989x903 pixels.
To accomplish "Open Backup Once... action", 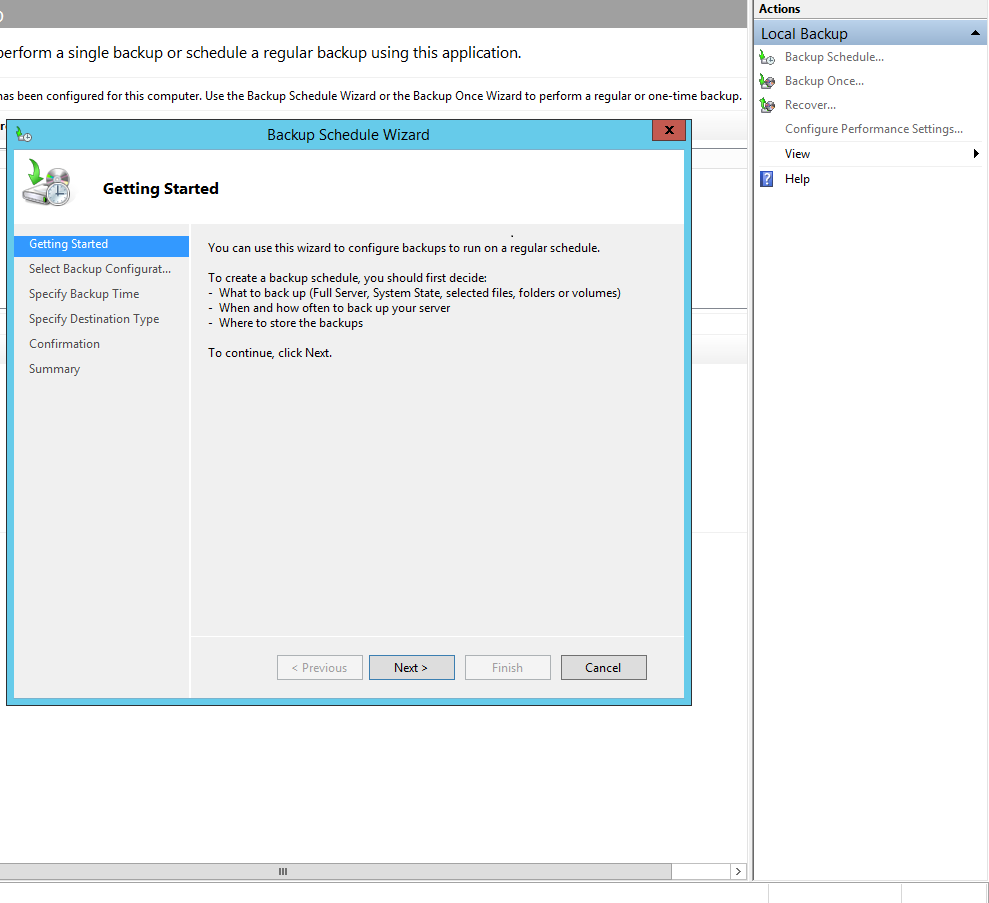I will tap(824, 81).
